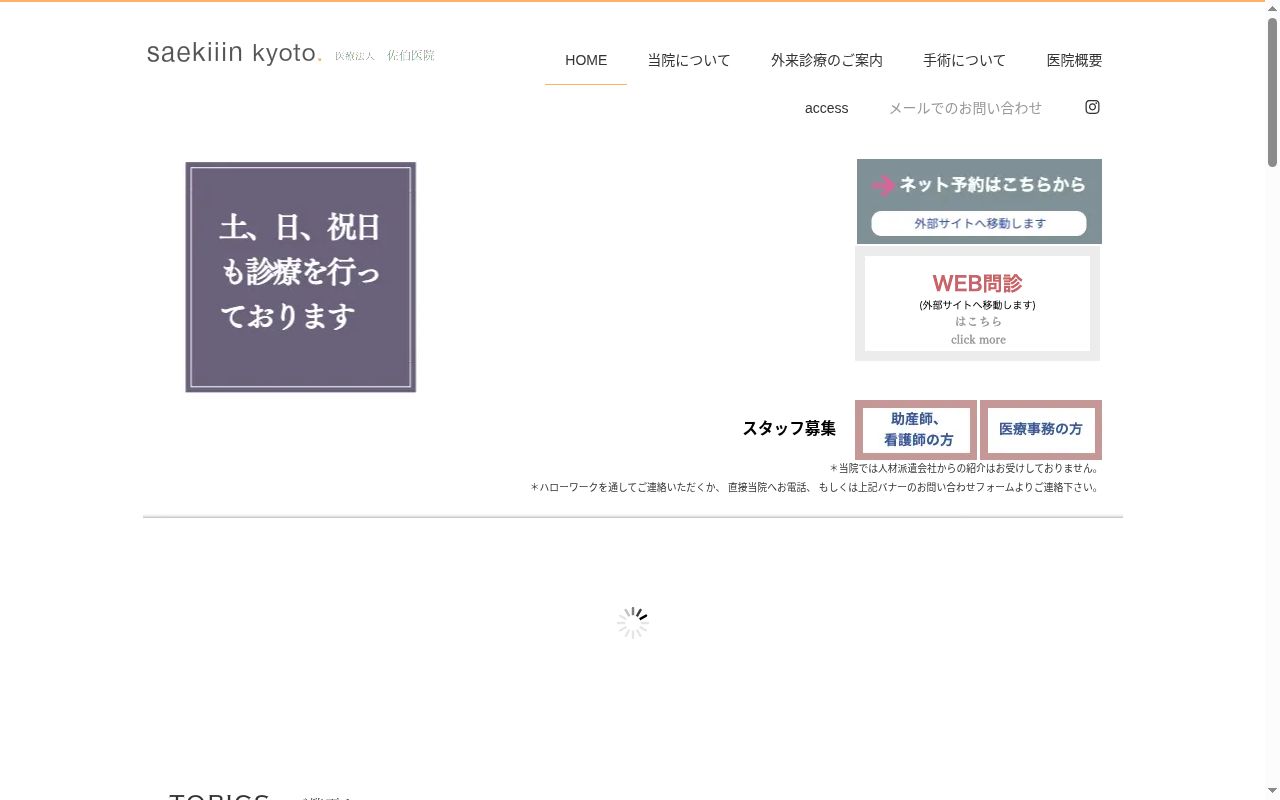This screenshot has height=800, width=1280.
Task: Select the HOME menu item
Action: [586, 60]
